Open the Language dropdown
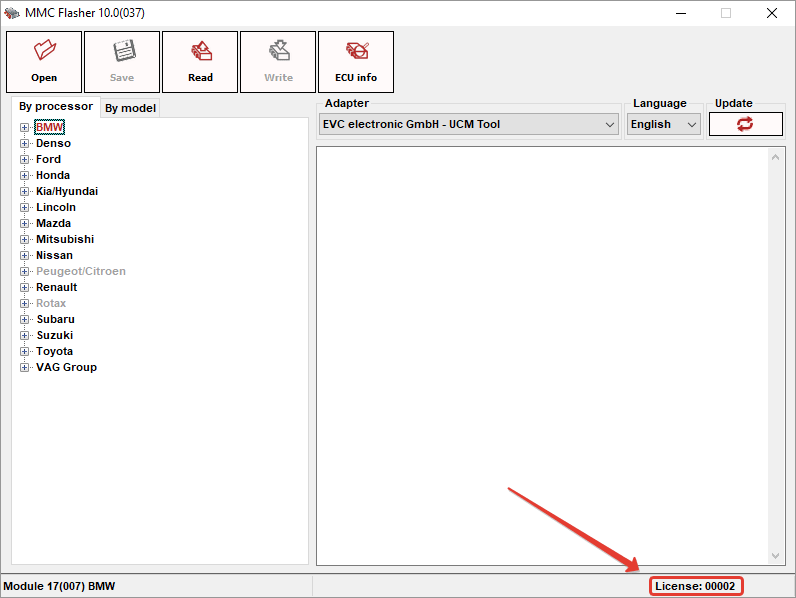The image size is (796, 598). coord(664,124)
